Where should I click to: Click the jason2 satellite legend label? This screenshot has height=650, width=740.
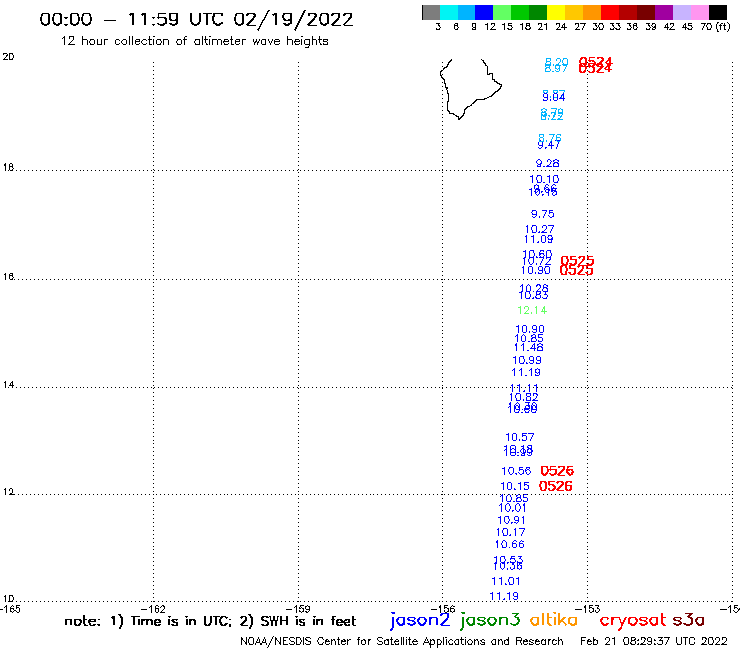(420, 620)
